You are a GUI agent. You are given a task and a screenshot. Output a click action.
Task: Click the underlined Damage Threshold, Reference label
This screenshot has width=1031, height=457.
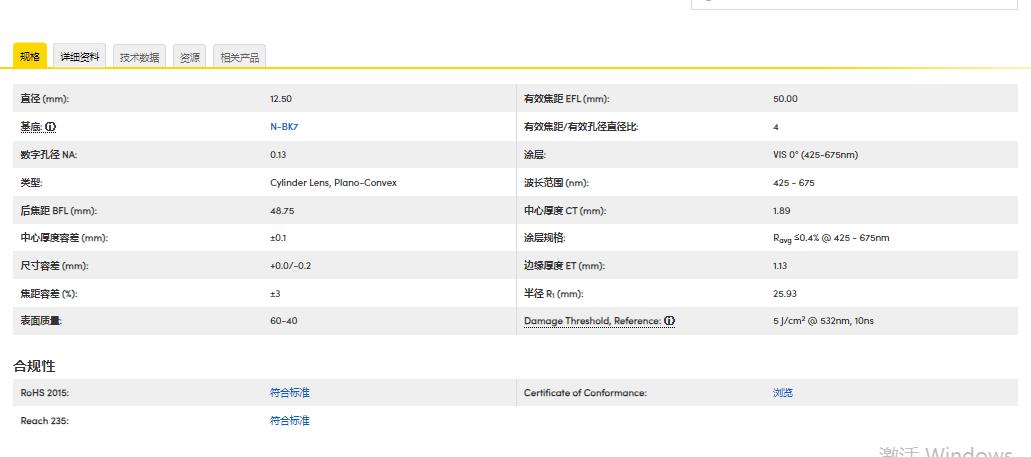click(592, 321)
